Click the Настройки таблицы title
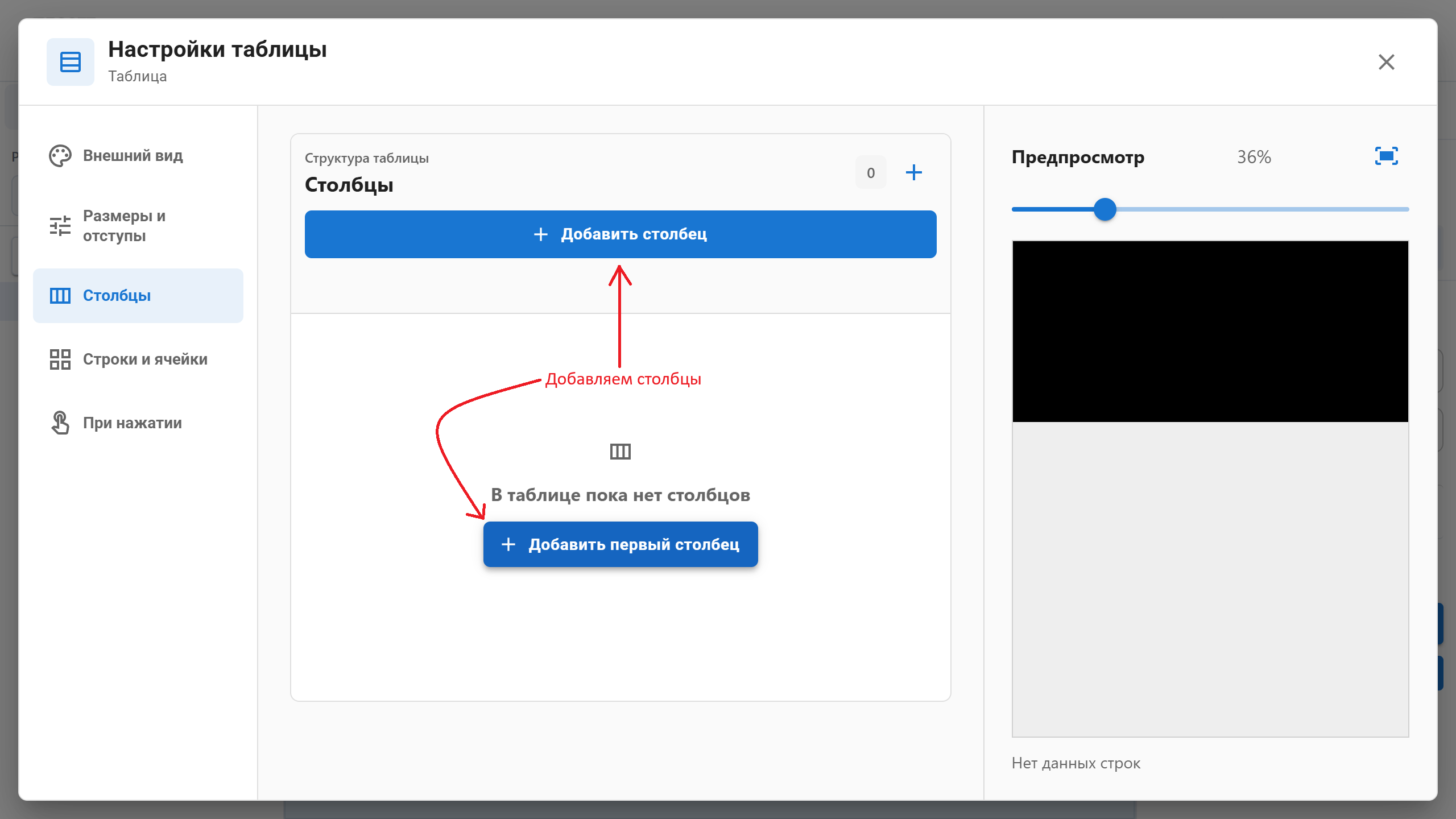 (x=217, y=49)
